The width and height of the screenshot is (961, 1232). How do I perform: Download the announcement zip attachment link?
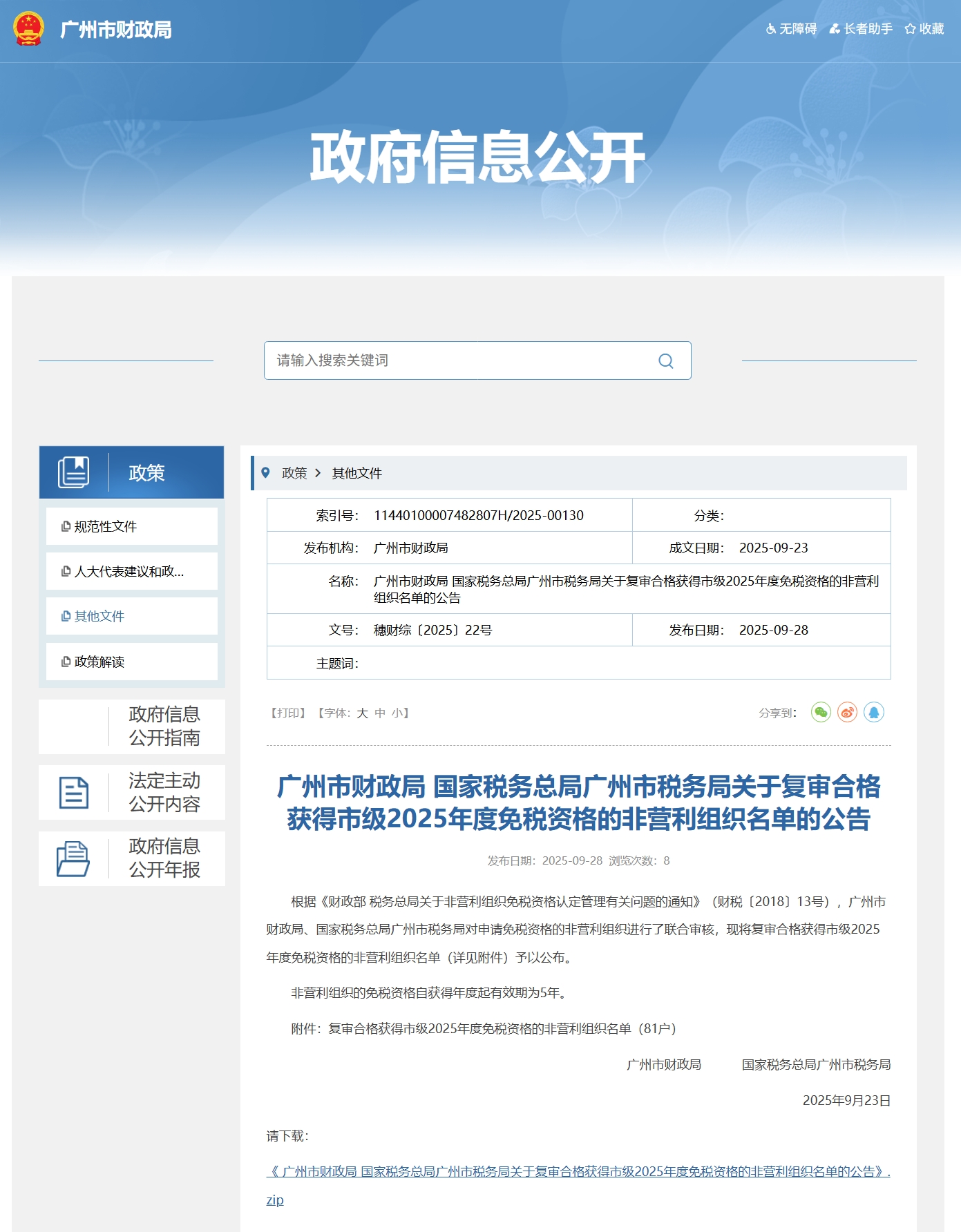(x=578, y=1172)
